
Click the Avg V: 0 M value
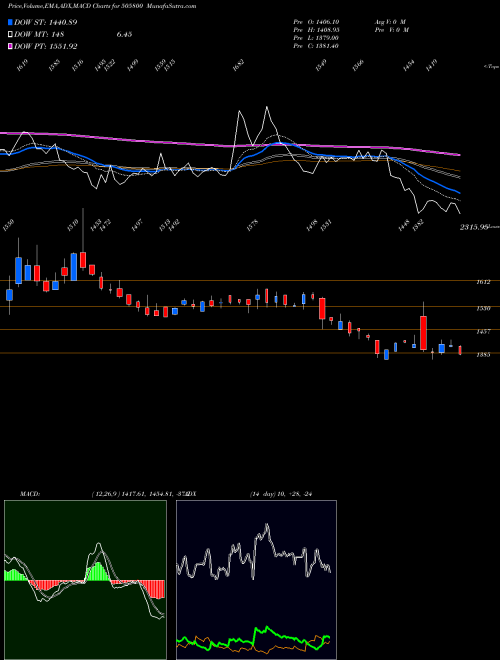(x=391, y=22)
